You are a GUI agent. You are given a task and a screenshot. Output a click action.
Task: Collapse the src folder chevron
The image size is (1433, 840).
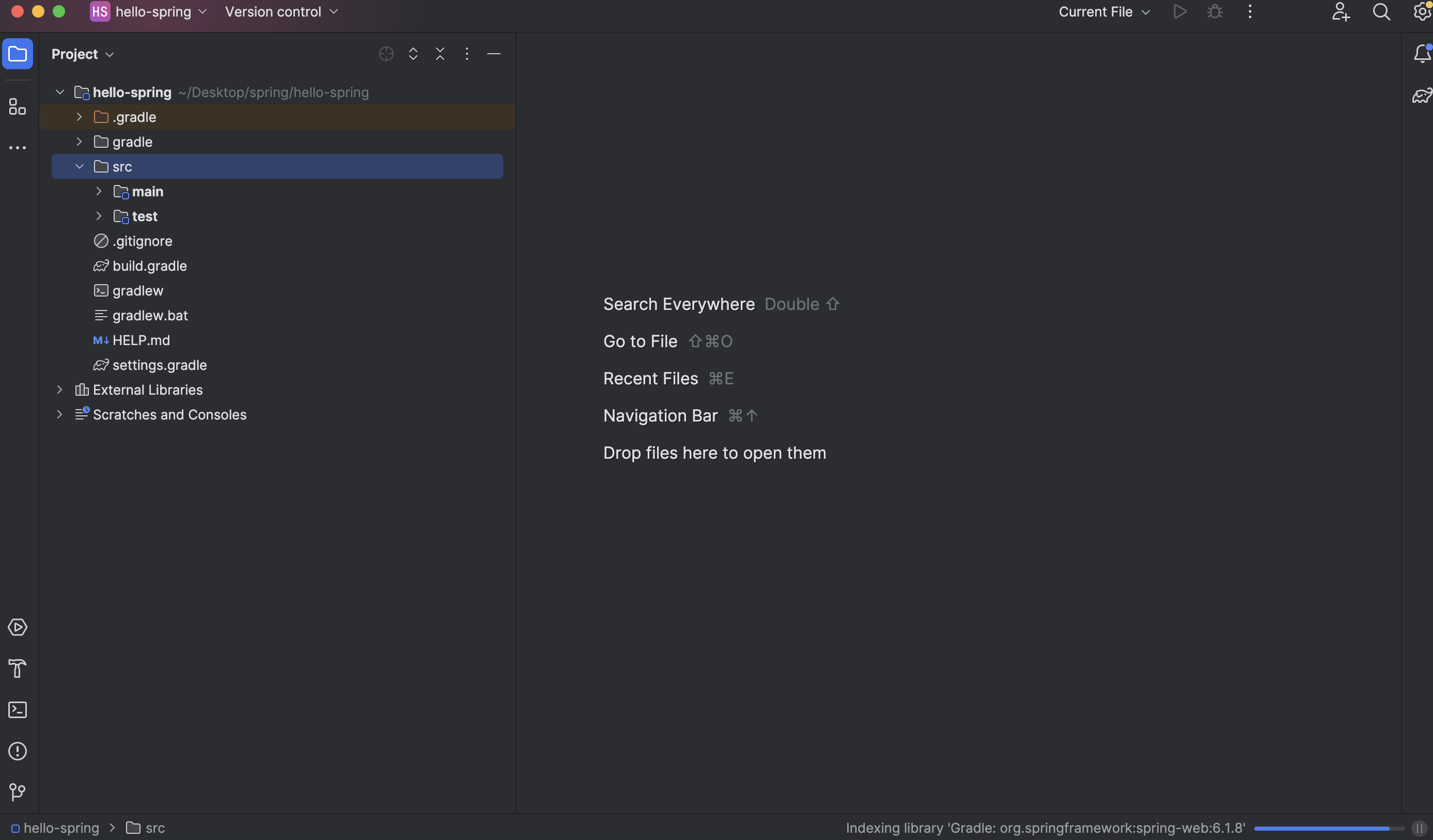[80, 167]
